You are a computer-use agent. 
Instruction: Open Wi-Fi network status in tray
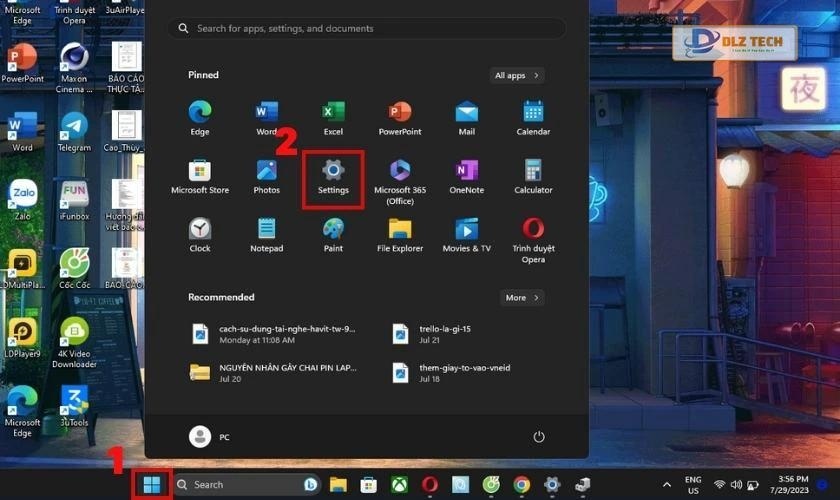tap(719, 485)
